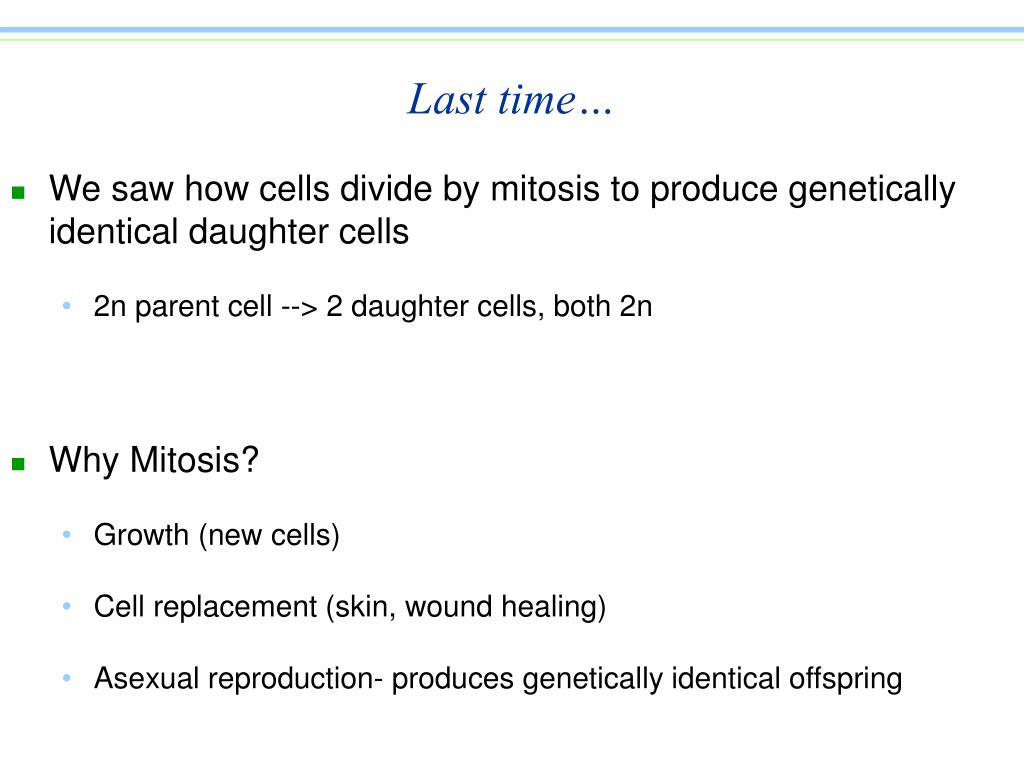Click the words '2 daughter cells, both 2n'
1024x768 pixels.
489,306
